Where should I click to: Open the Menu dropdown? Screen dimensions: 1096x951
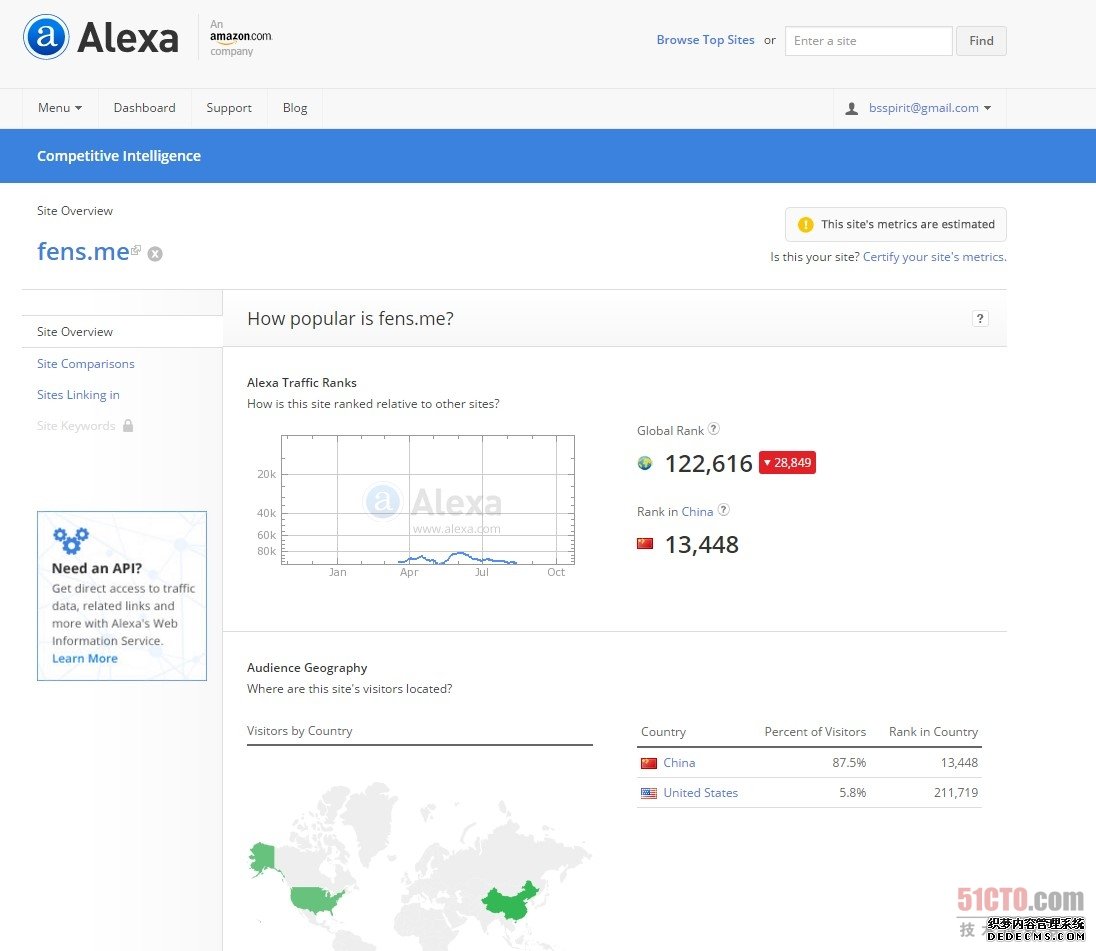(x=59, y=107)
